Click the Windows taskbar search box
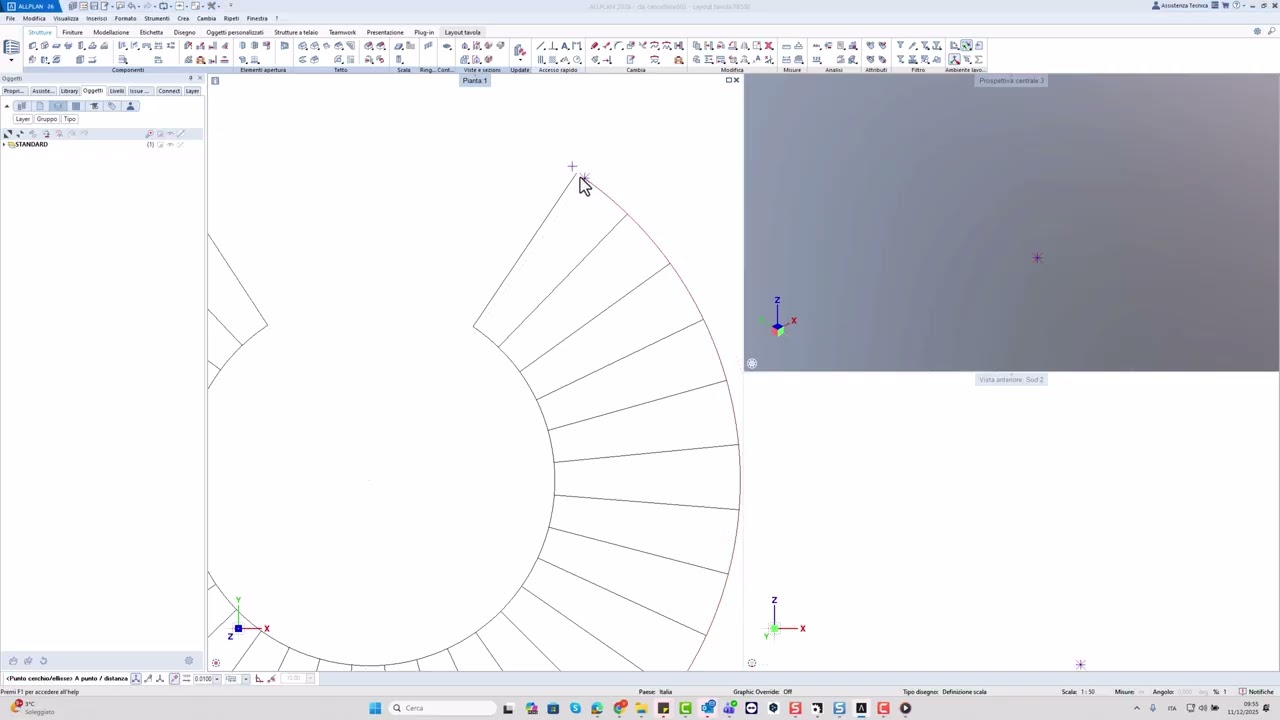 click(442, 708)
